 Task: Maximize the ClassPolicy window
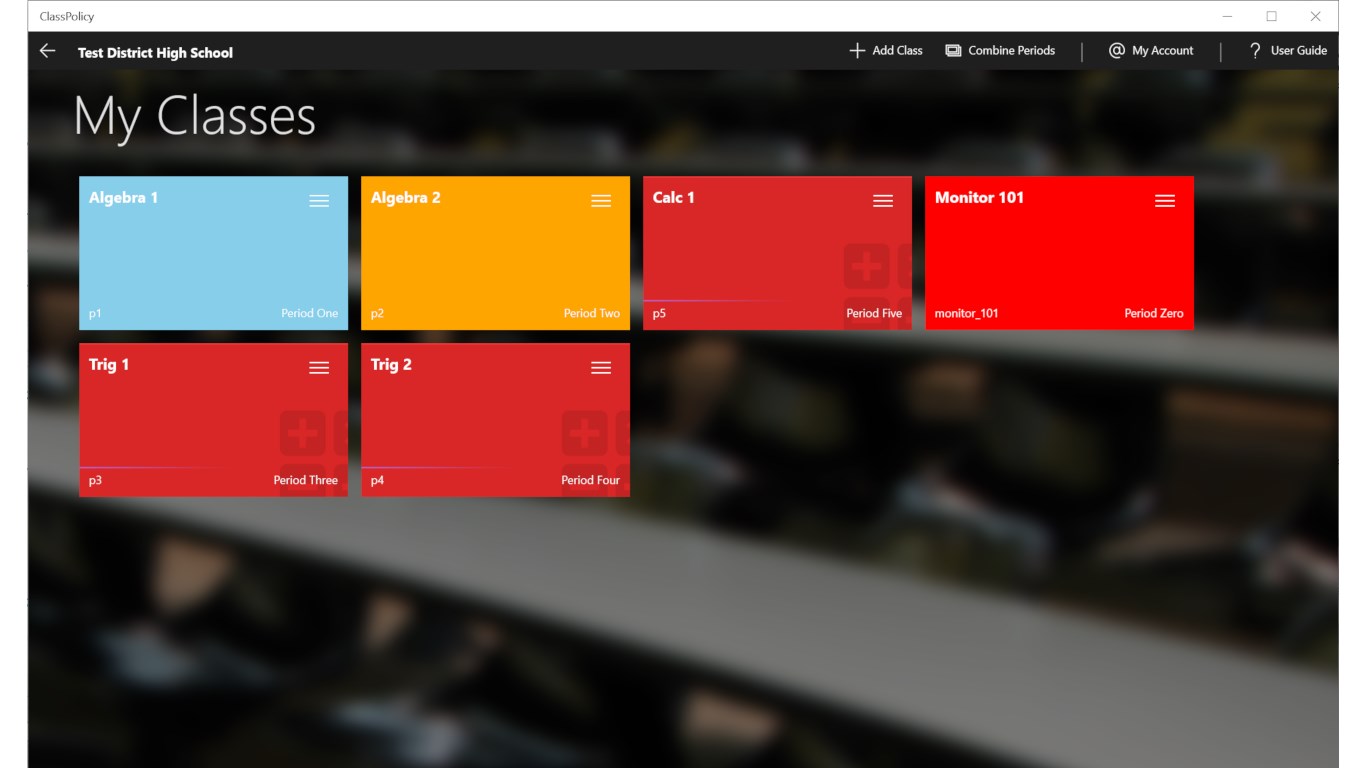pos(1271,16)
